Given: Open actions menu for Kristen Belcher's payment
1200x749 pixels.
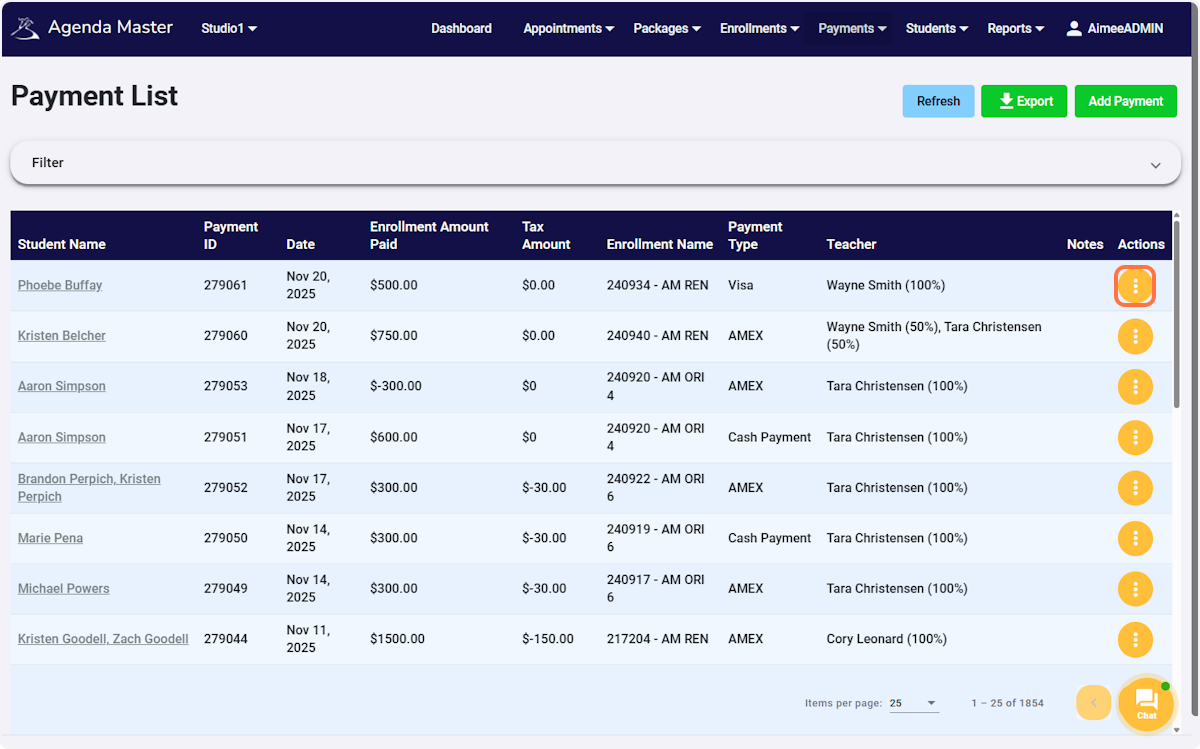Looking at the screenshot, I should [1135, 336].
